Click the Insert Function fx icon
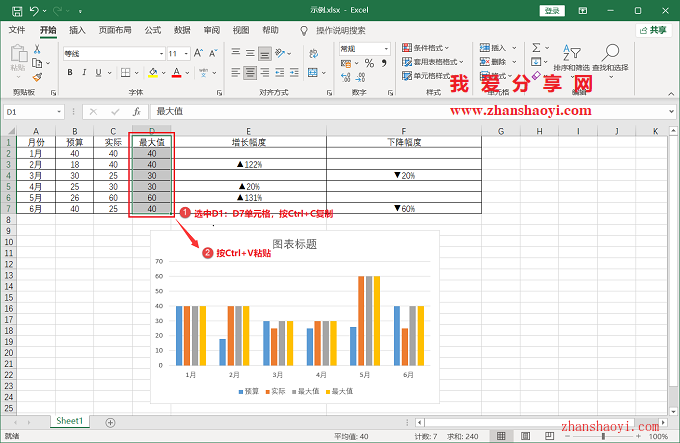 click(x=137, y=112)
